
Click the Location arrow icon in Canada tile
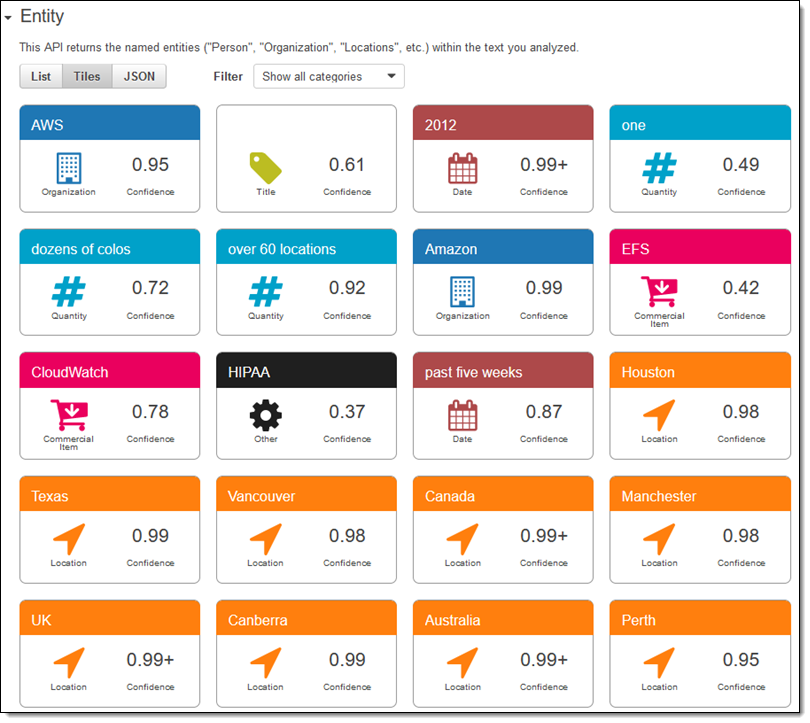pyautogui.click(x=462, y=539)
